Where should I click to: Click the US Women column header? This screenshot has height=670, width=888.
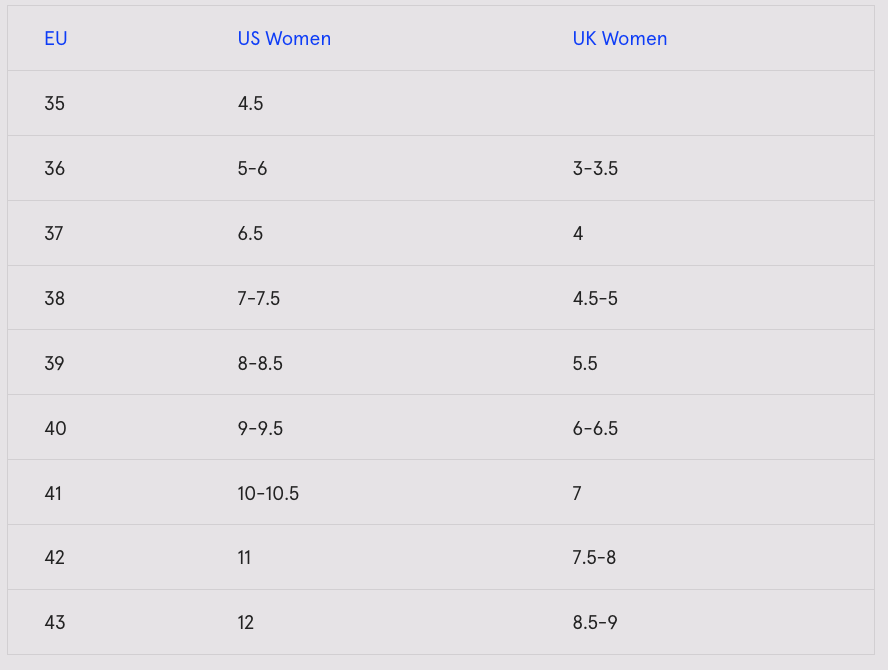coord(284,39)
